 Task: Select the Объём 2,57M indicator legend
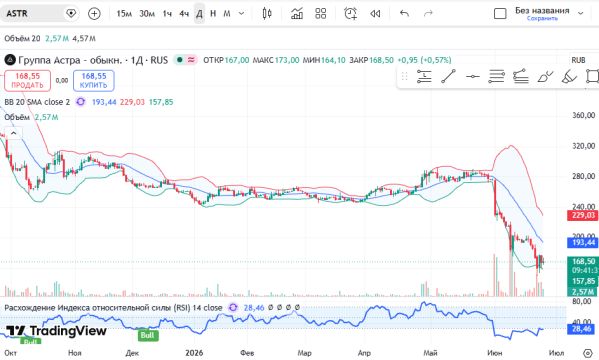click(31, 117)
